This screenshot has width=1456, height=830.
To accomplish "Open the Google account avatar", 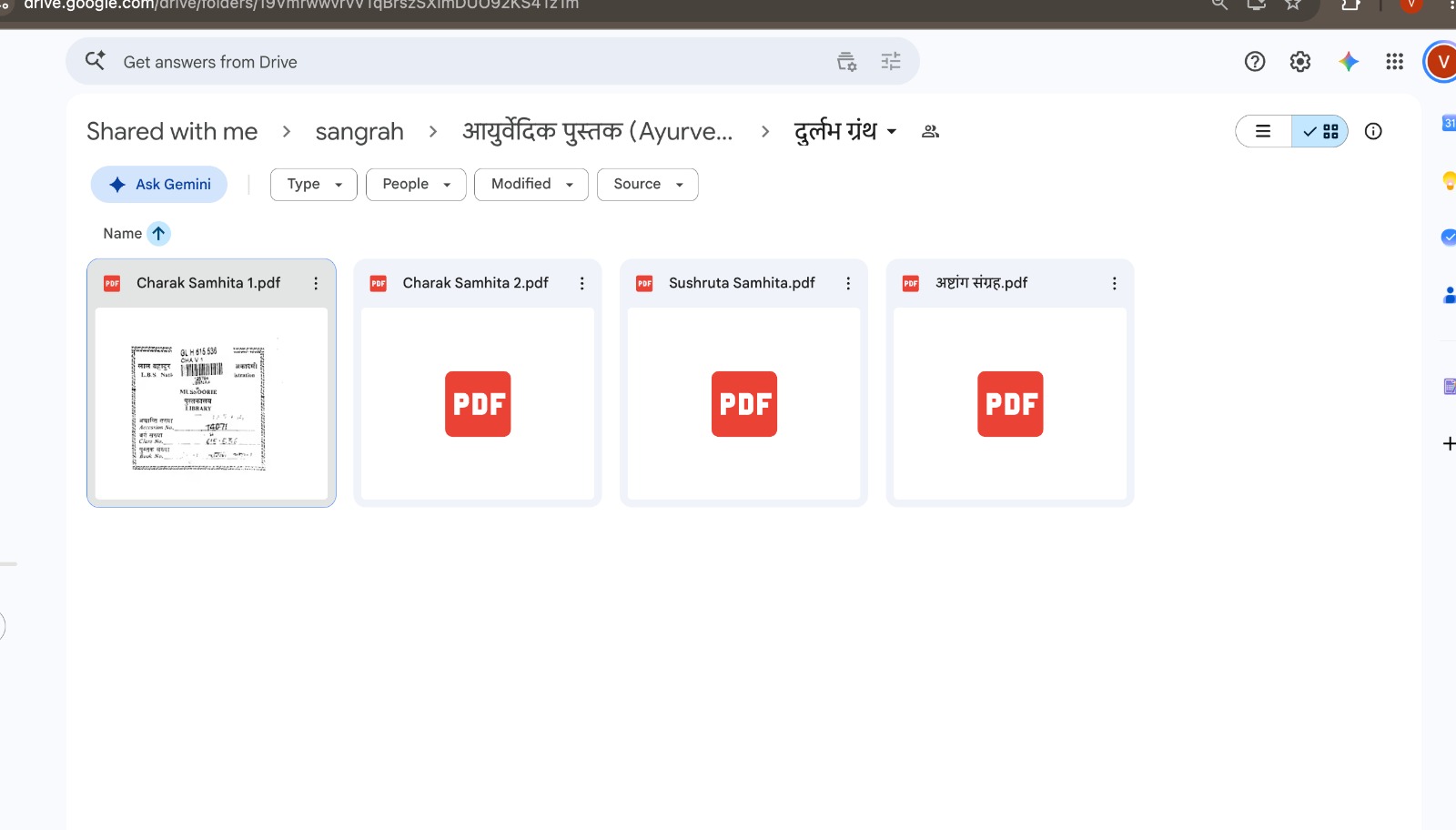I will (1441, 62).
